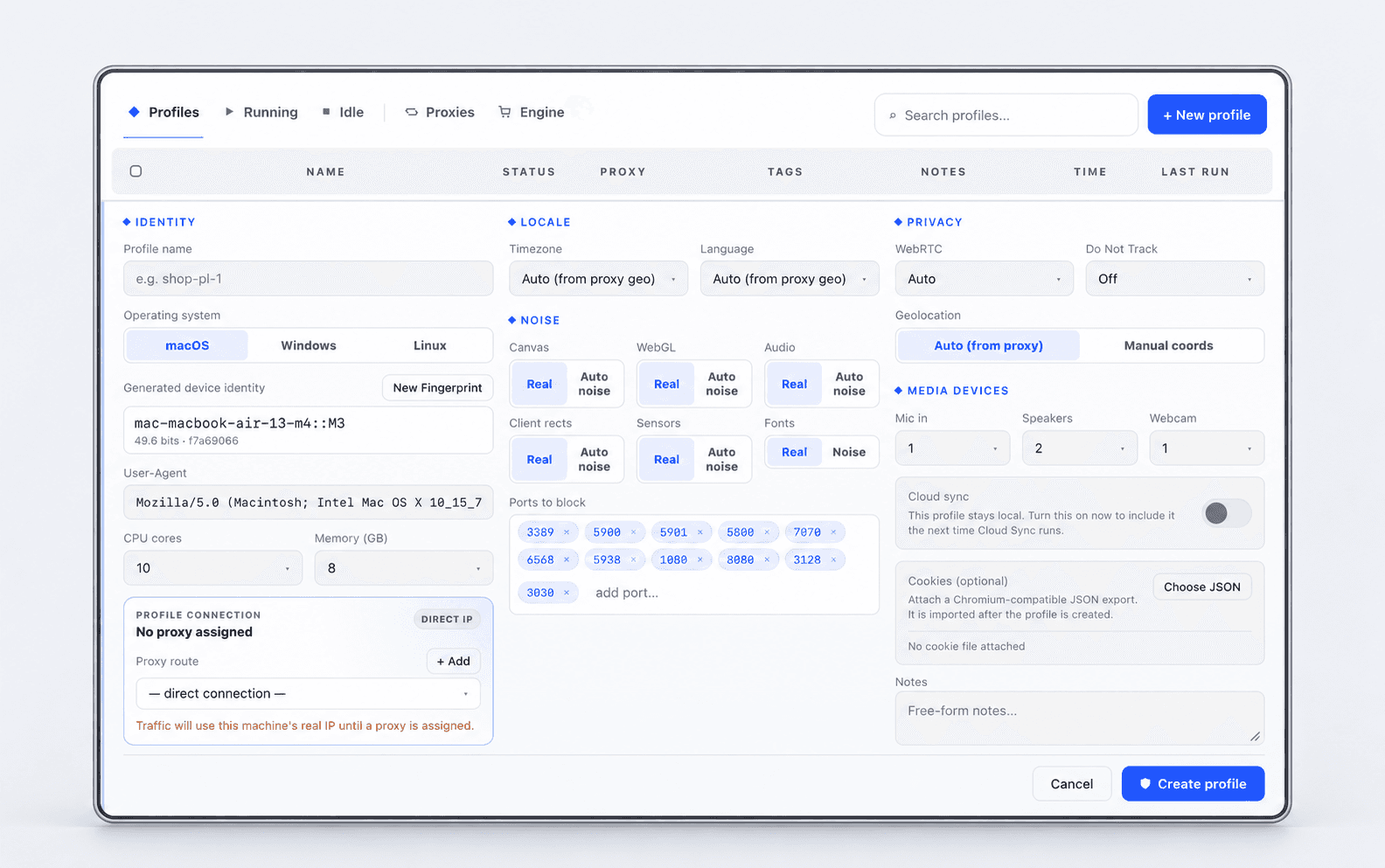Check the select-all profiles checkbox
This screenshot has width=1385, height=868.
(x=136, y=171)
